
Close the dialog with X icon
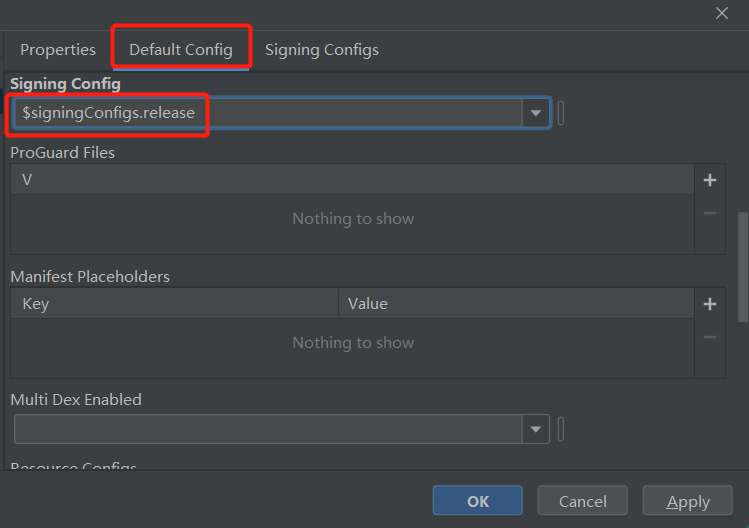pyautogui.click(x=722, y=13)
